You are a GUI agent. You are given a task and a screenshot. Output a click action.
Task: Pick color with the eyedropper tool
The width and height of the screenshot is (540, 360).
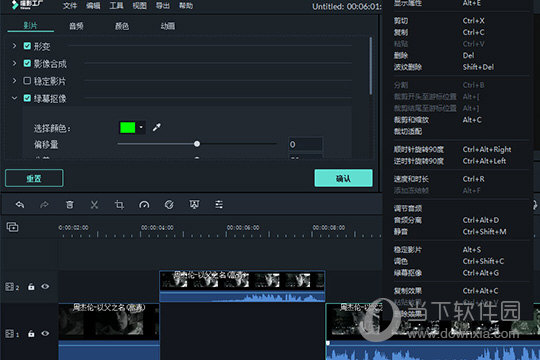pyautogui.click(x=157, y=127)
